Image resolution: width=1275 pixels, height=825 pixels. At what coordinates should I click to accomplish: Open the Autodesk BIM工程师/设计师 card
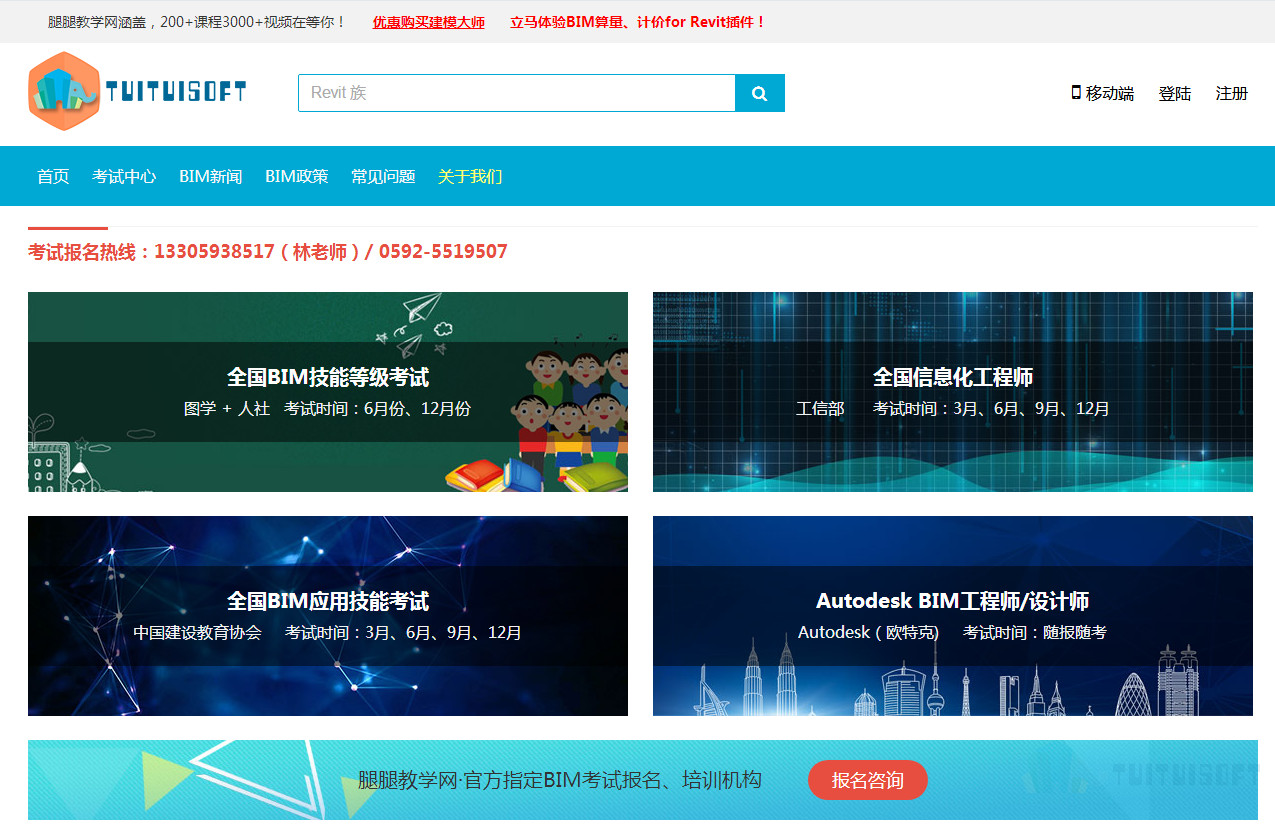pos(953,616)
